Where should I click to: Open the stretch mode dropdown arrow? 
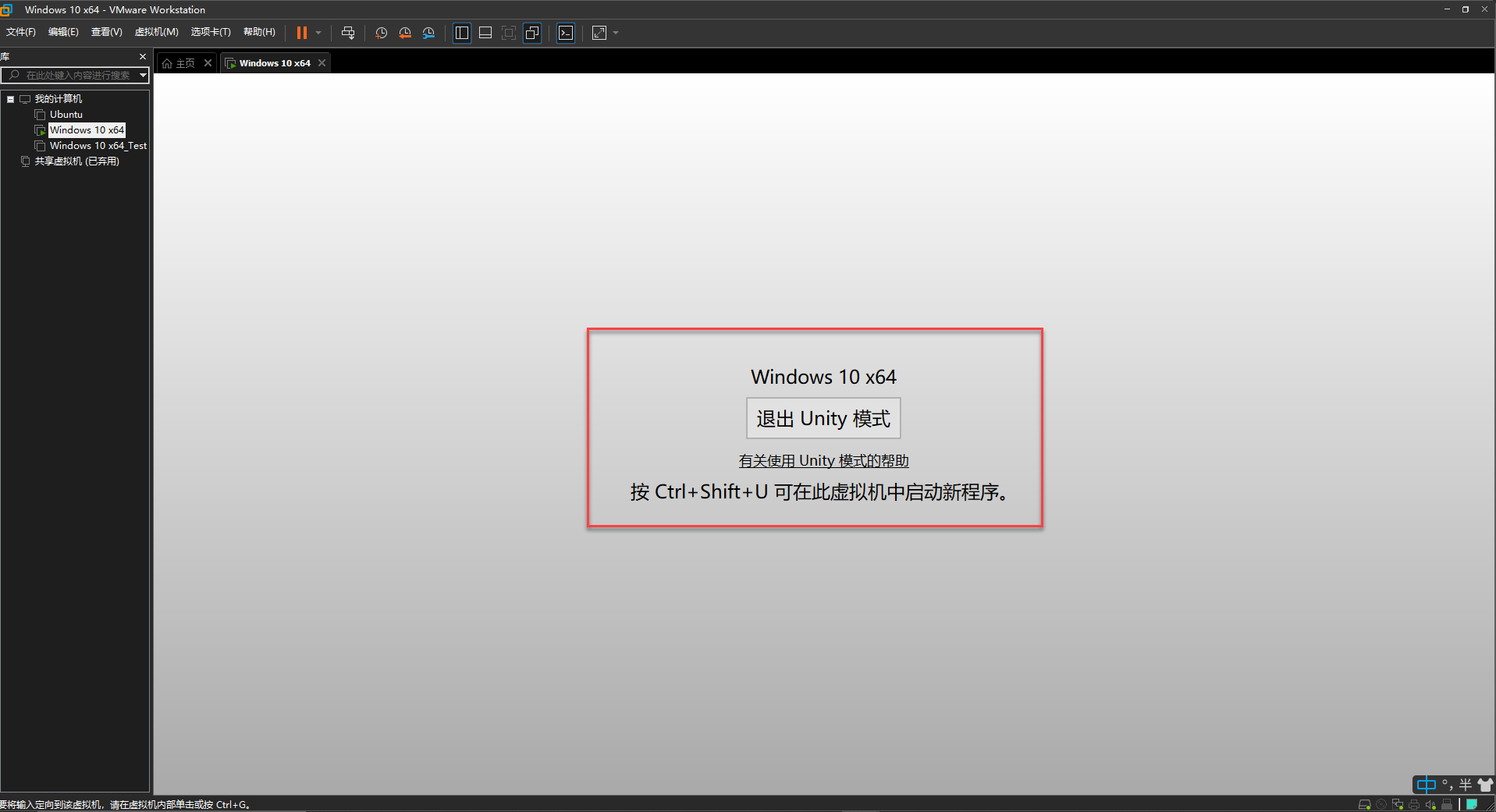pyautogui.click(x=616, y=33)
